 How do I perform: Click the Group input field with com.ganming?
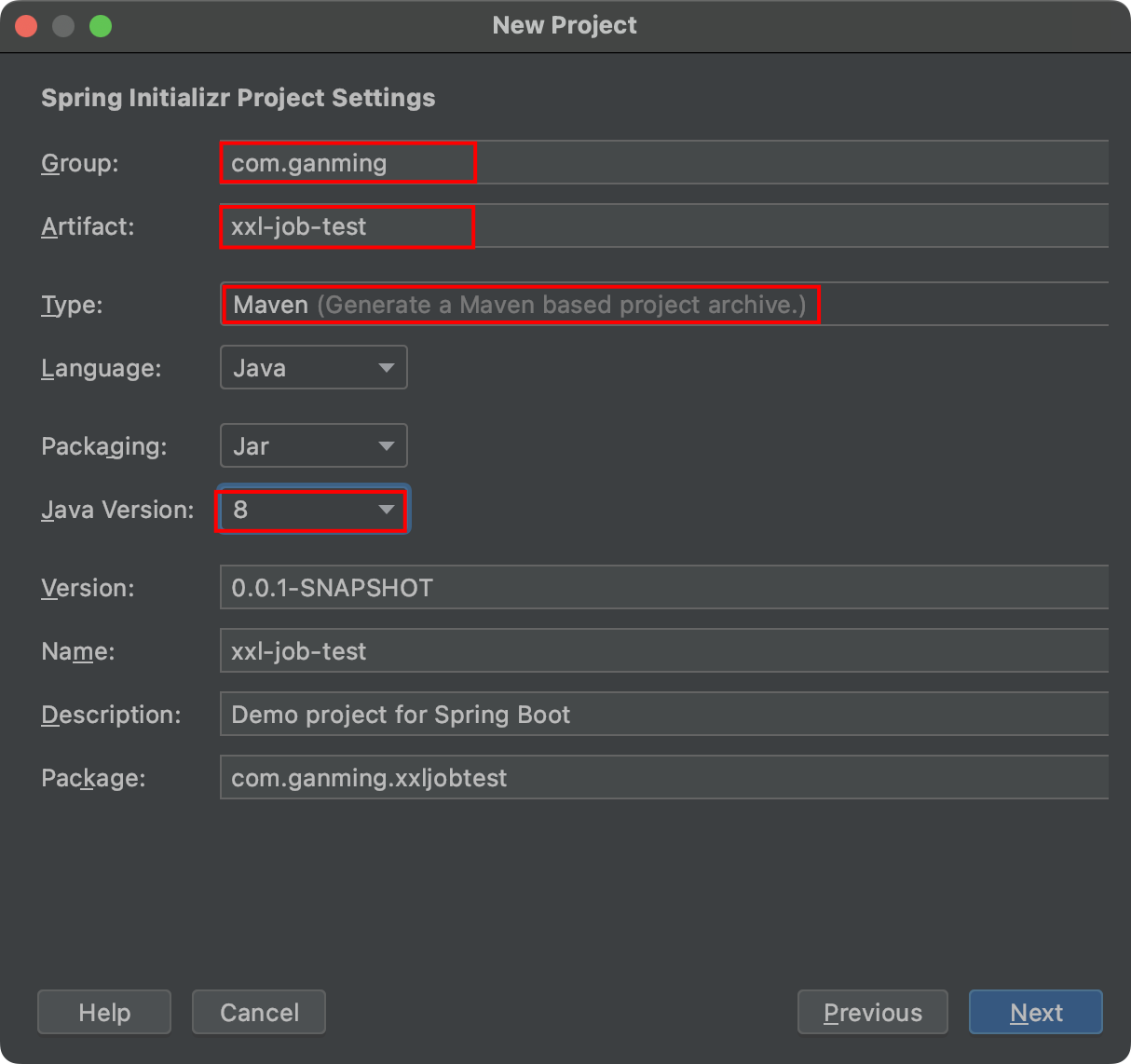[663, 163]
